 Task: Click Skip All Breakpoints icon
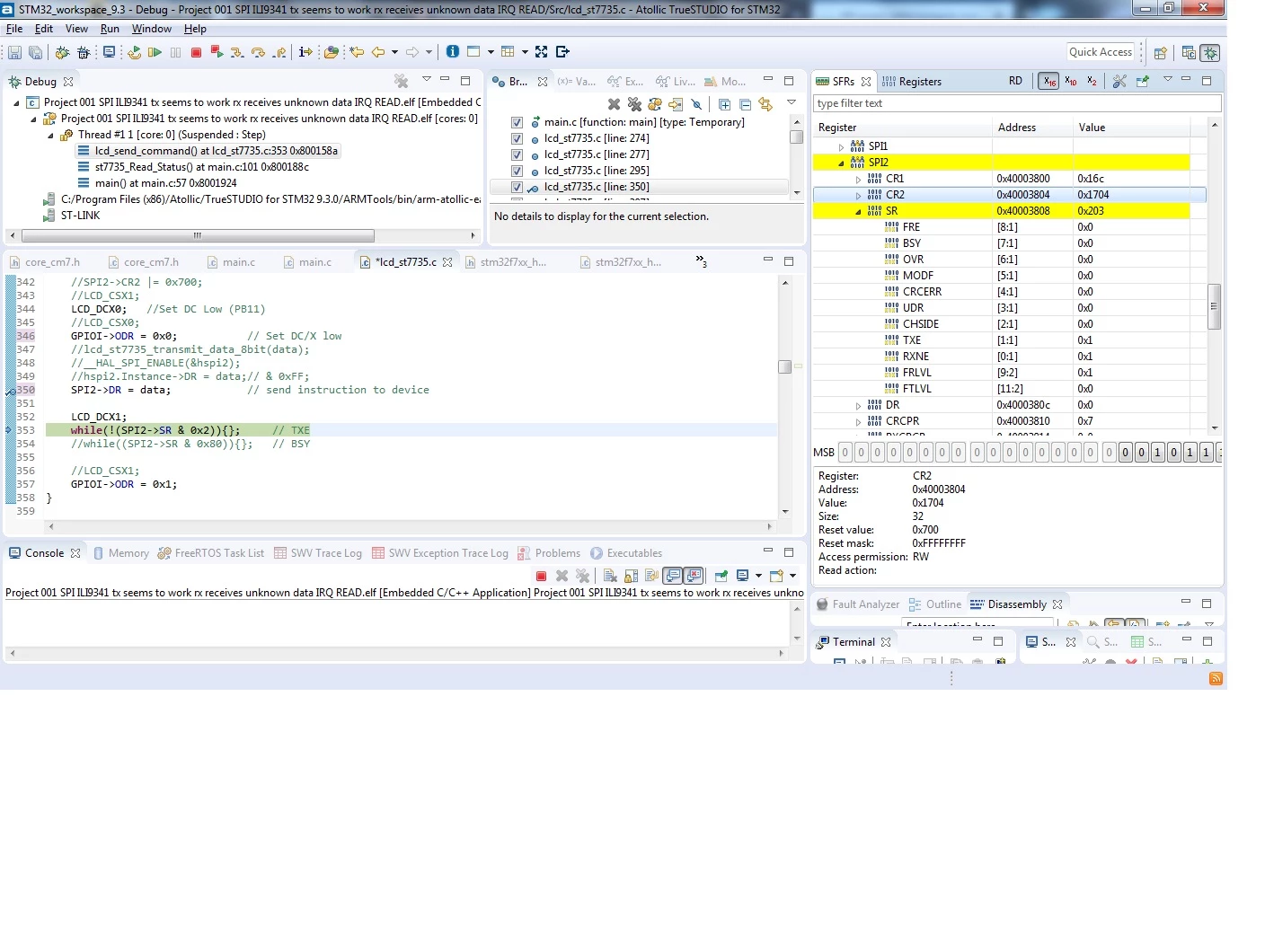(x=696, y=104)
